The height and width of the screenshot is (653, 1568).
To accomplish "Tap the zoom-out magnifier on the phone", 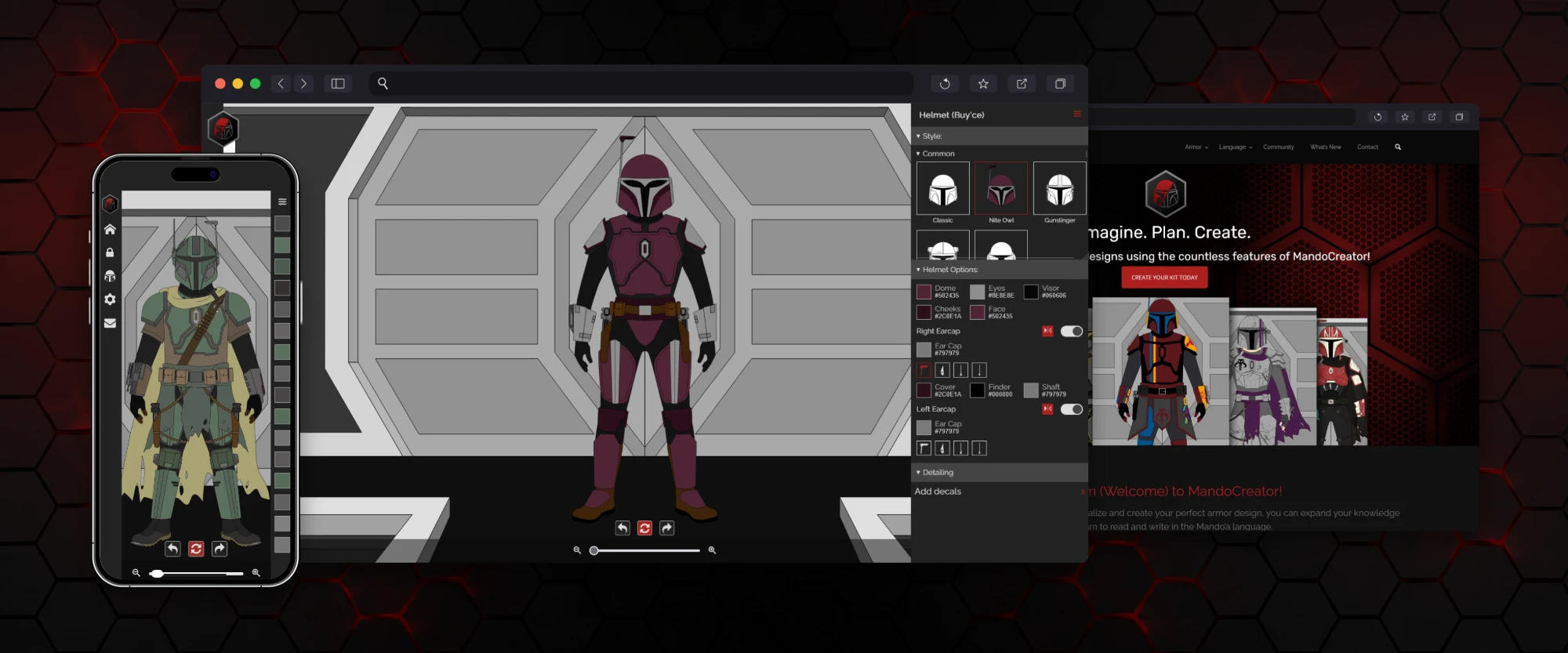I will pyautogui.click(x=136, y=573).
